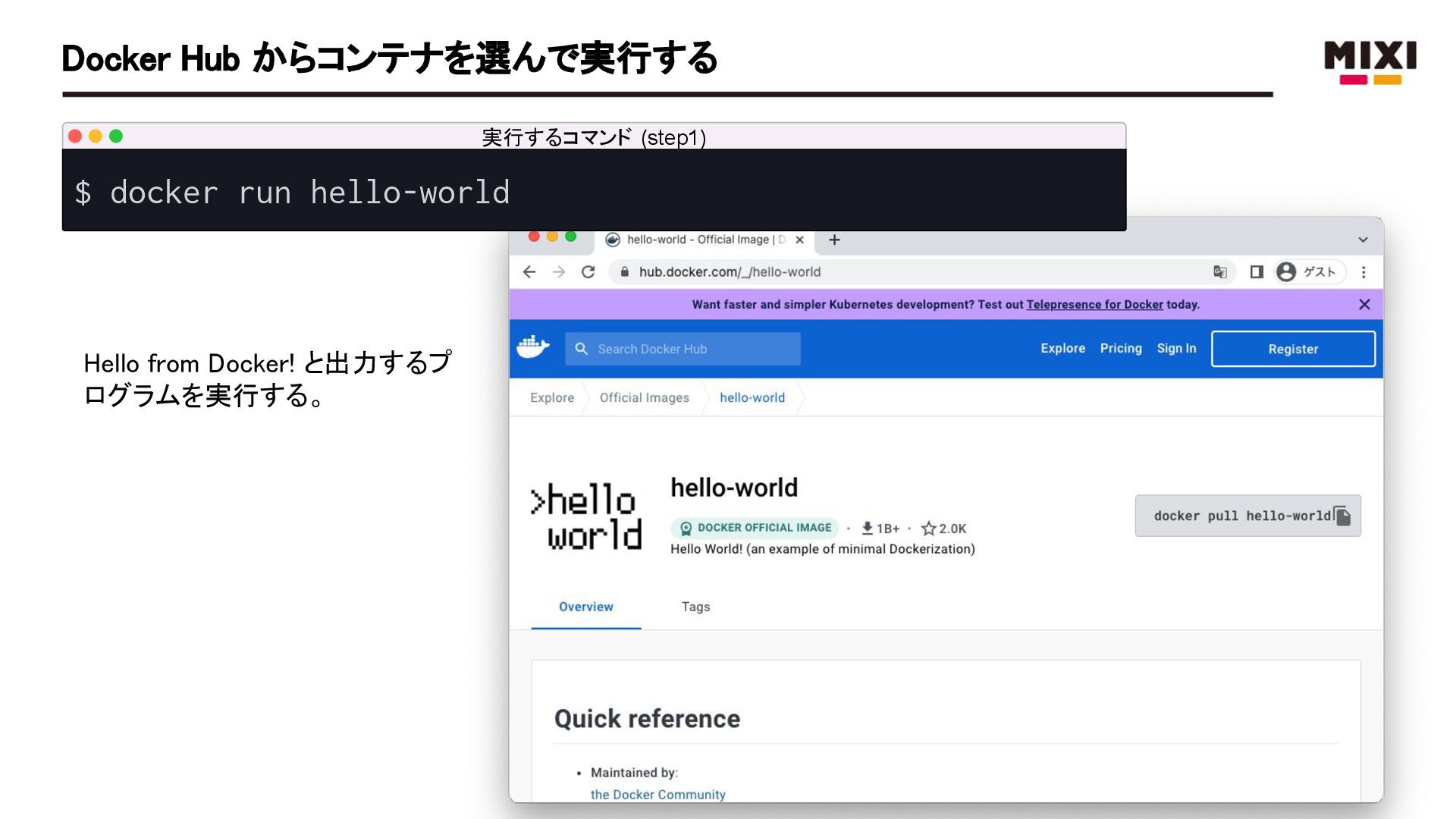Click the Docker Official Image badge
The image size is (1456, 819).
pos(755,528)
